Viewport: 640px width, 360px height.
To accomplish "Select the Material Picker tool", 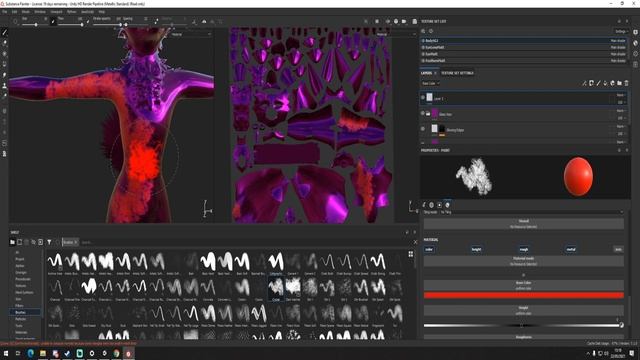I will point(4,96).
